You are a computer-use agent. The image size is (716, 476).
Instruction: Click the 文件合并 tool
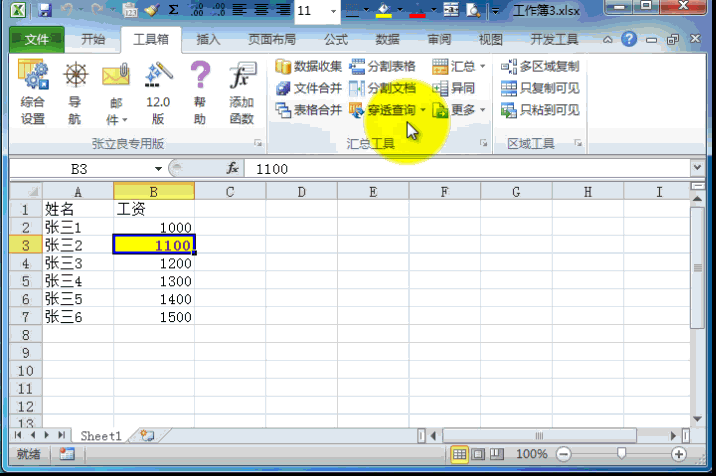coord(309,88)
